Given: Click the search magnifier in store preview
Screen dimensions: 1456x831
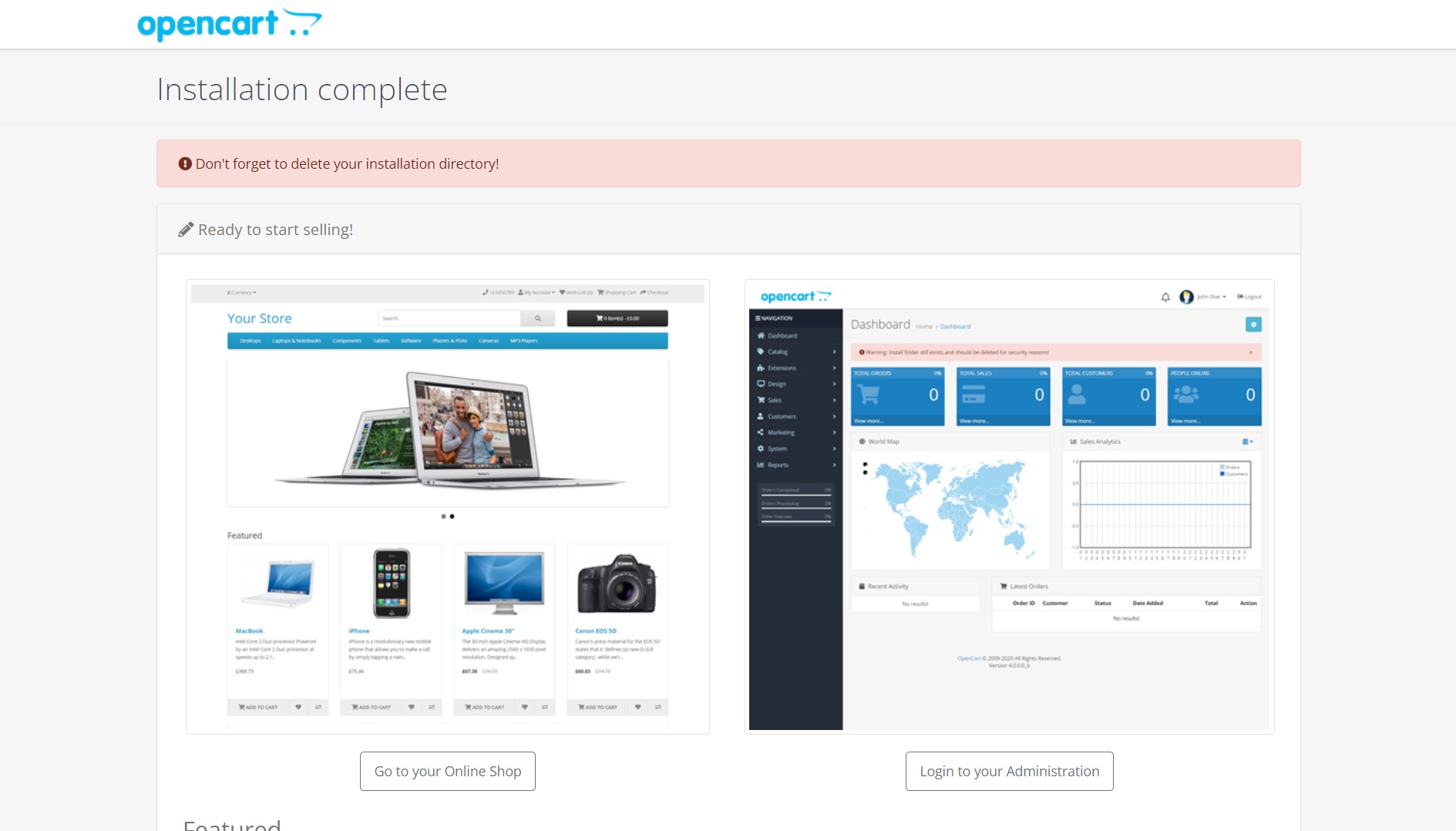Looking at the screenshot, I should click(x=537, y=318).
